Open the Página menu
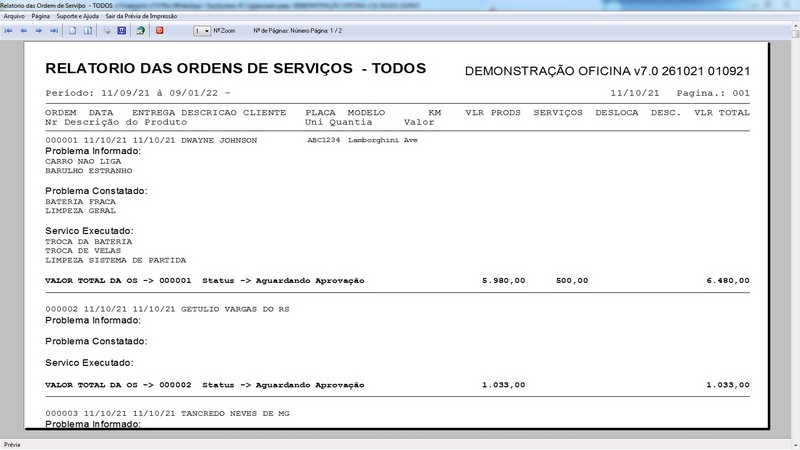 tap(41, 16)
